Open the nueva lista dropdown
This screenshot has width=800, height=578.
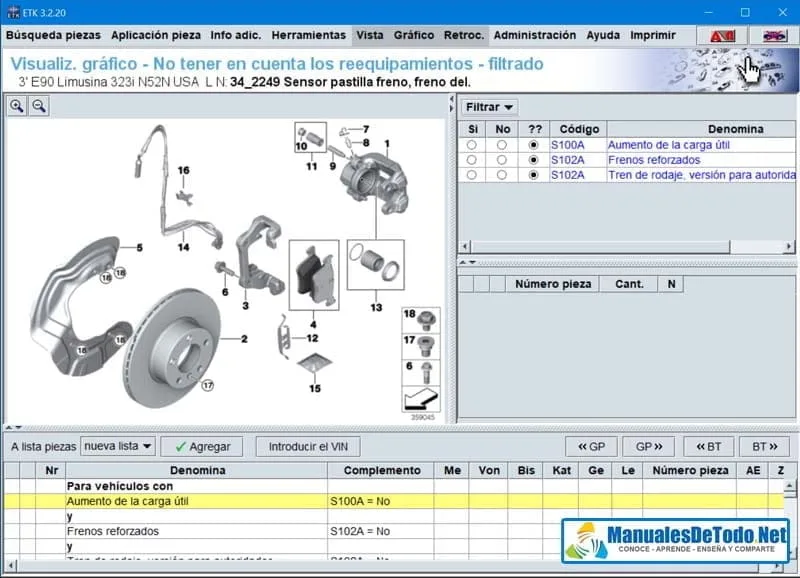coord(118,446)
